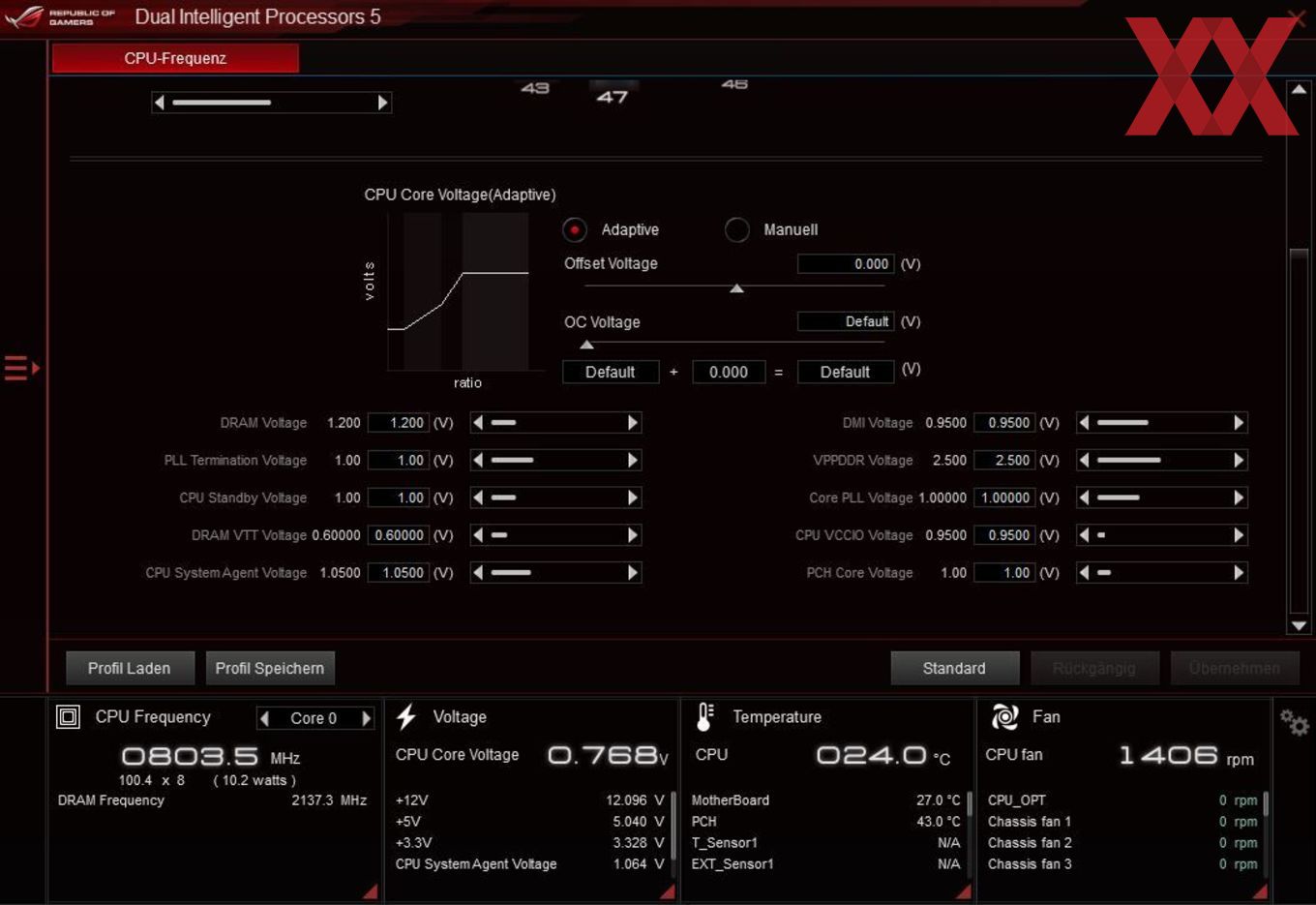Click the main panel scroll up arrow

point(1299,89)
